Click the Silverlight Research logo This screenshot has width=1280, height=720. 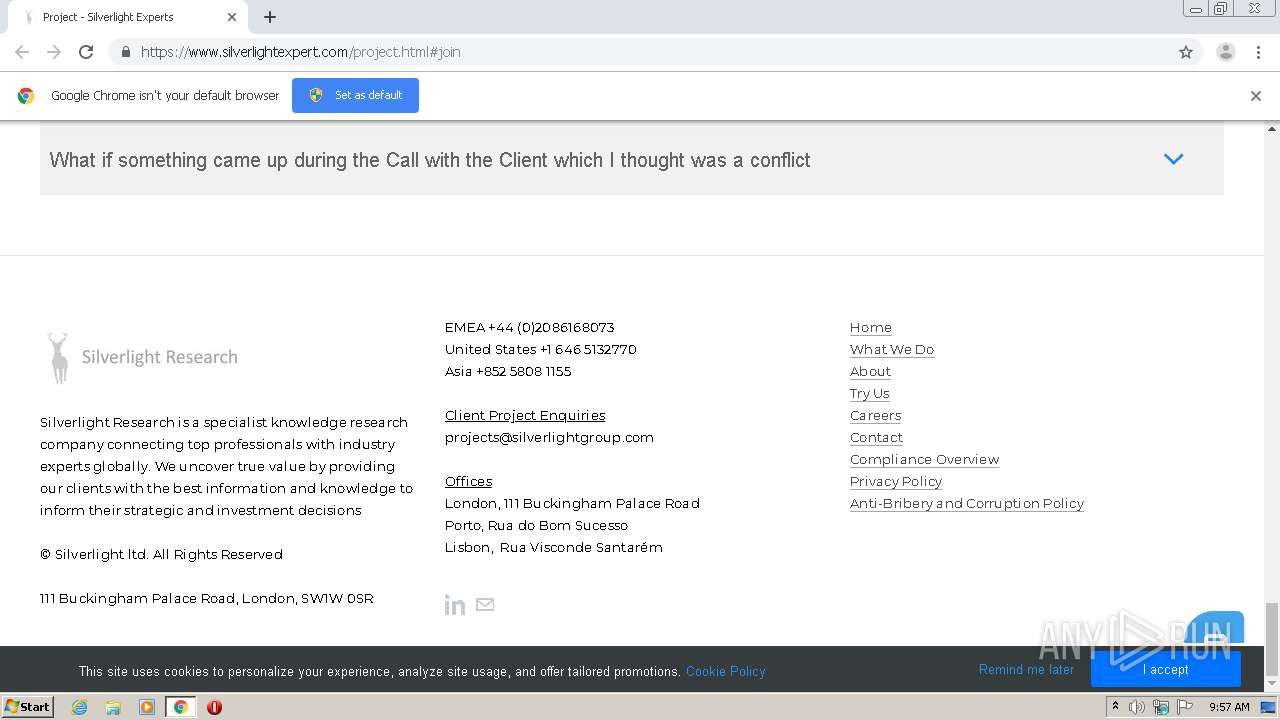click(x=142, y=357)
